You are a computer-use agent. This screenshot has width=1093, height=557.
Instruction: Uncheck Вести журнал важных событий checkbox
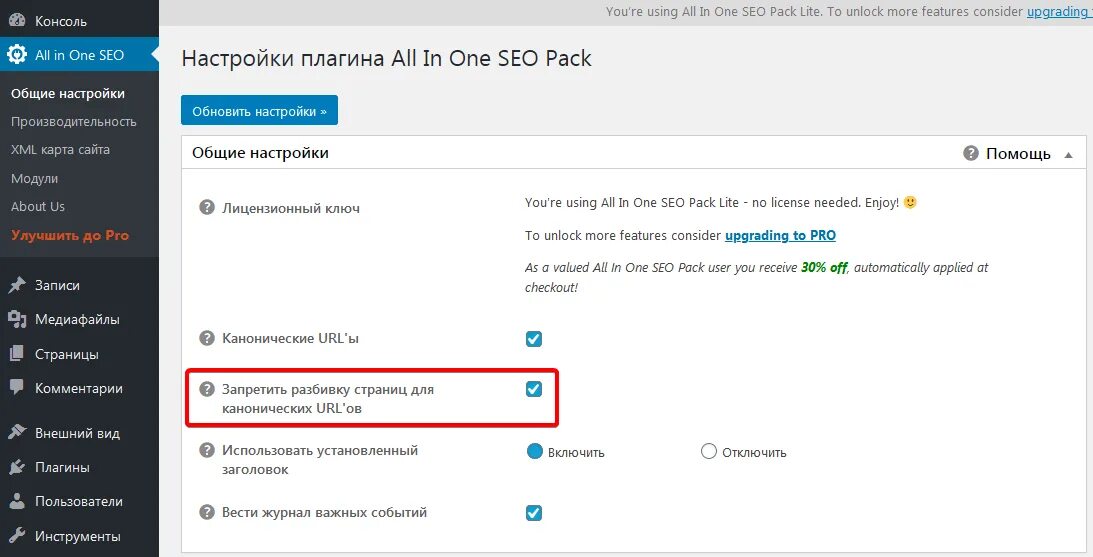tap(534, 513)
